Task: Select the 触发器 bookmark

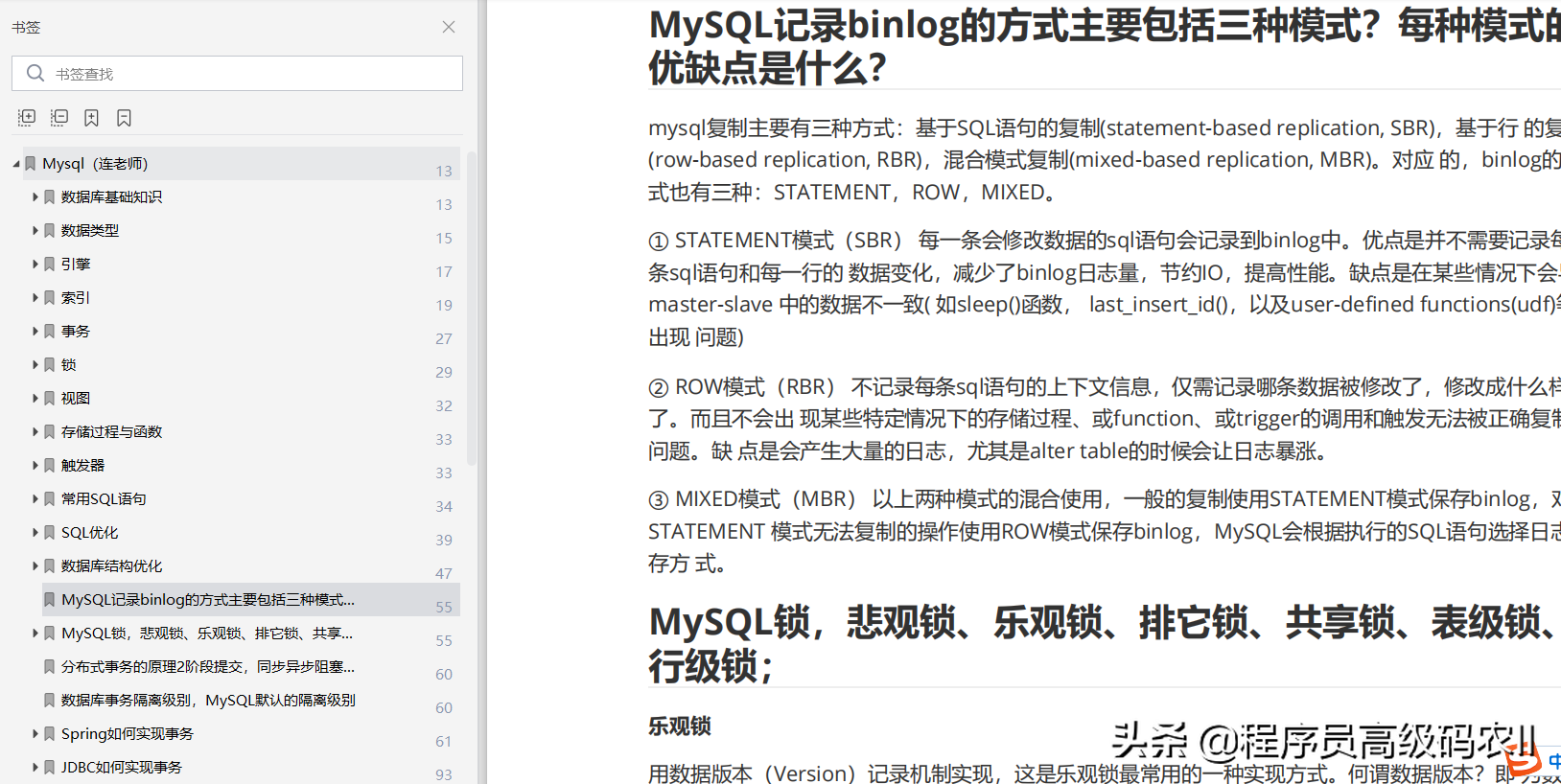Action: 82,465
